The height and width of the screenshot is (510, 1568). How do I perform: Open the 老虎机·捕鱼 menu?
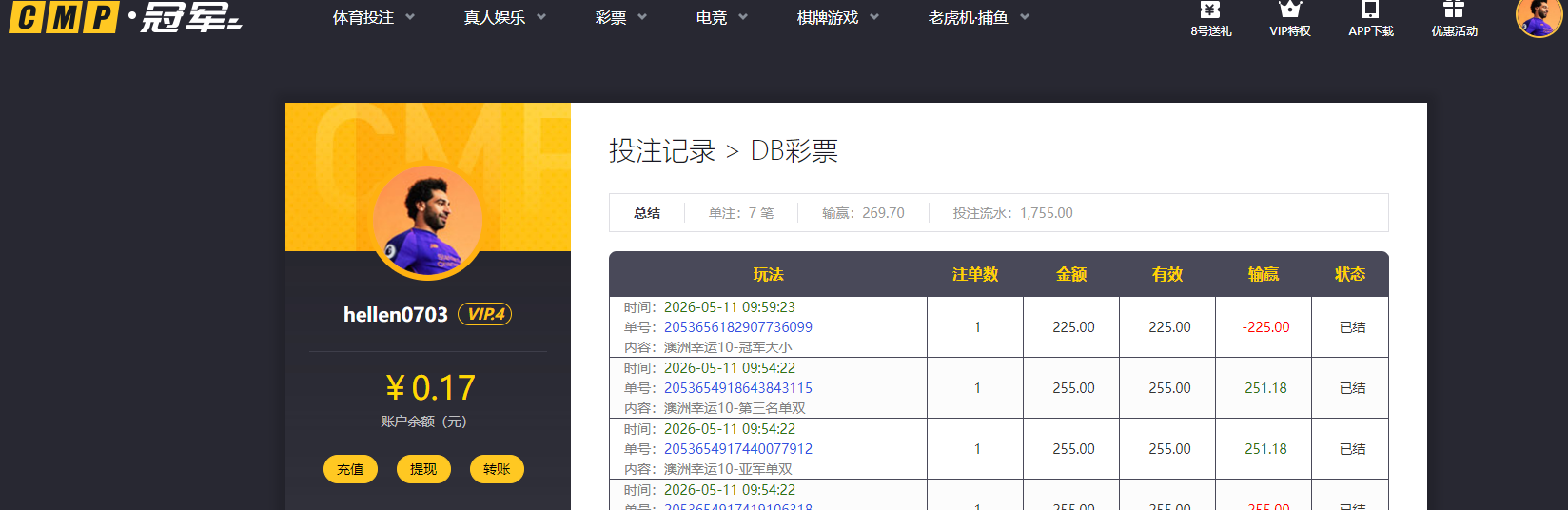pyautogui.click(x=968, y=18)
